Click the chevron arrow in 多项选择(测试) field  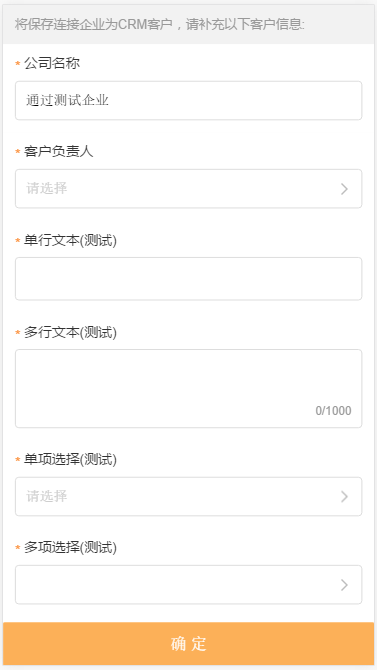click(x=344, y=585)
